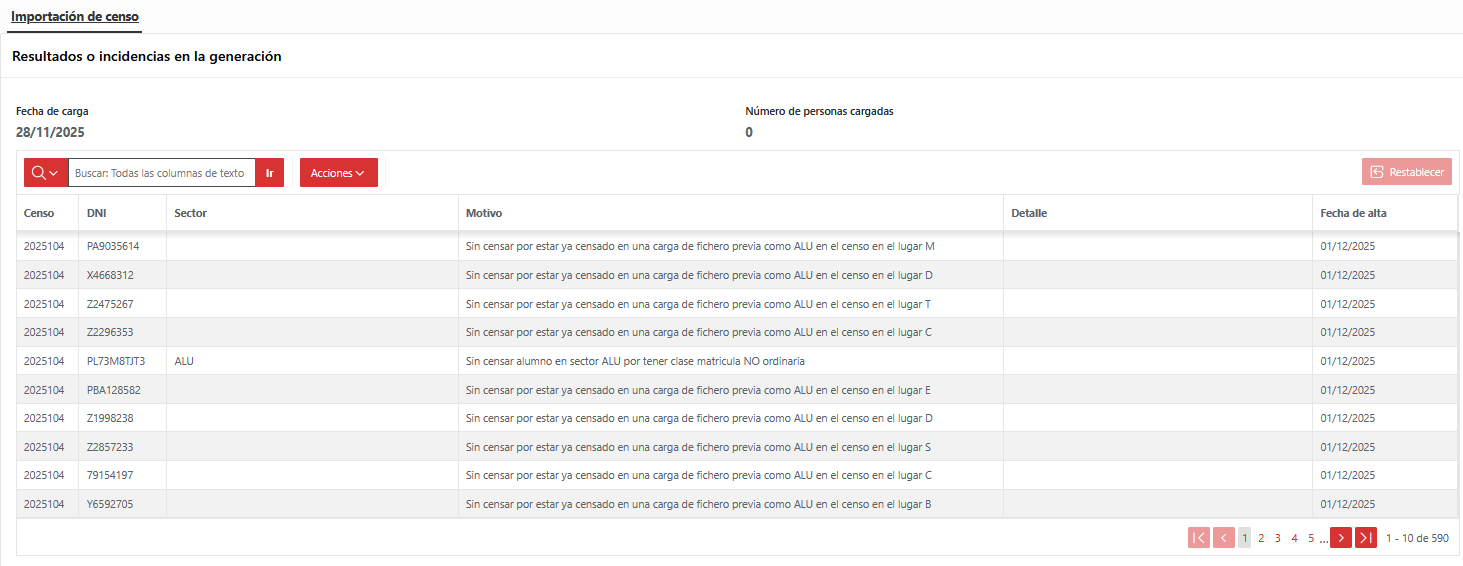Select the row with DNI PA9035614
Image resolution: width=1463 pixels, height=566 pixels.
[x=737, y=246]
